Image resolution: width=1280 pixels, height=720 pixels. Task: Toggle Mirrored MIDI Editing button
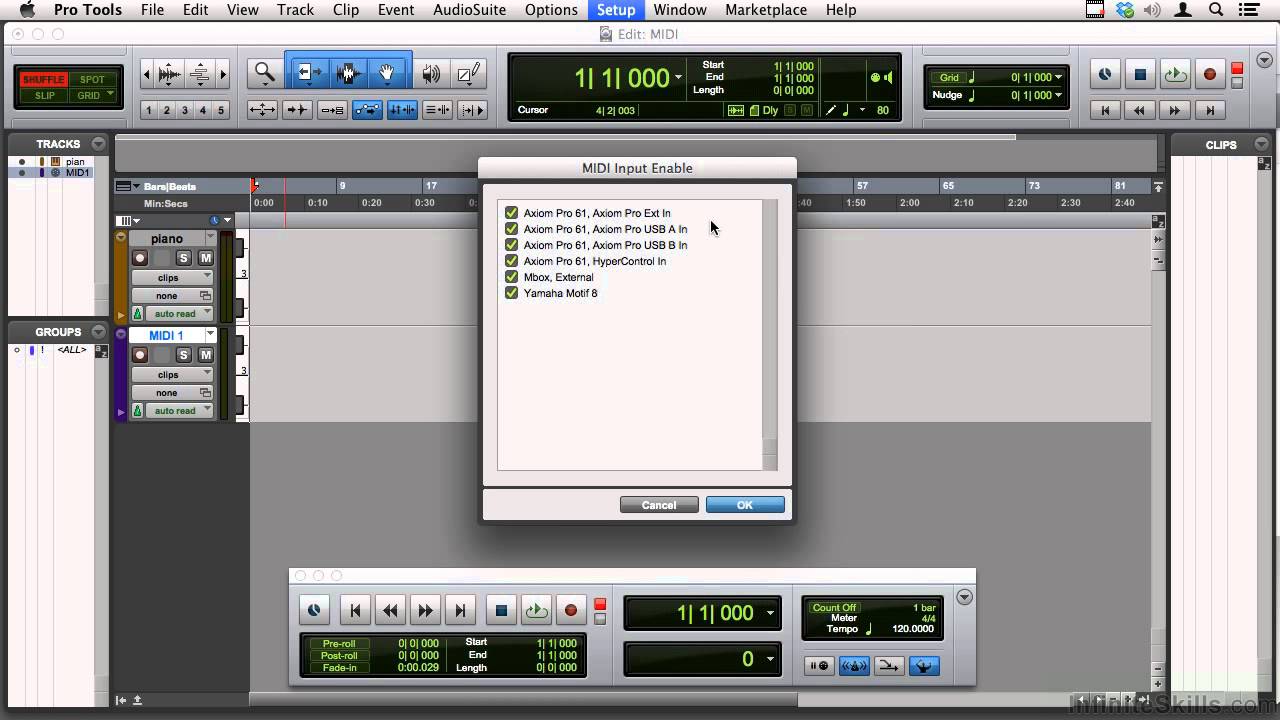[x=332, y=110]
